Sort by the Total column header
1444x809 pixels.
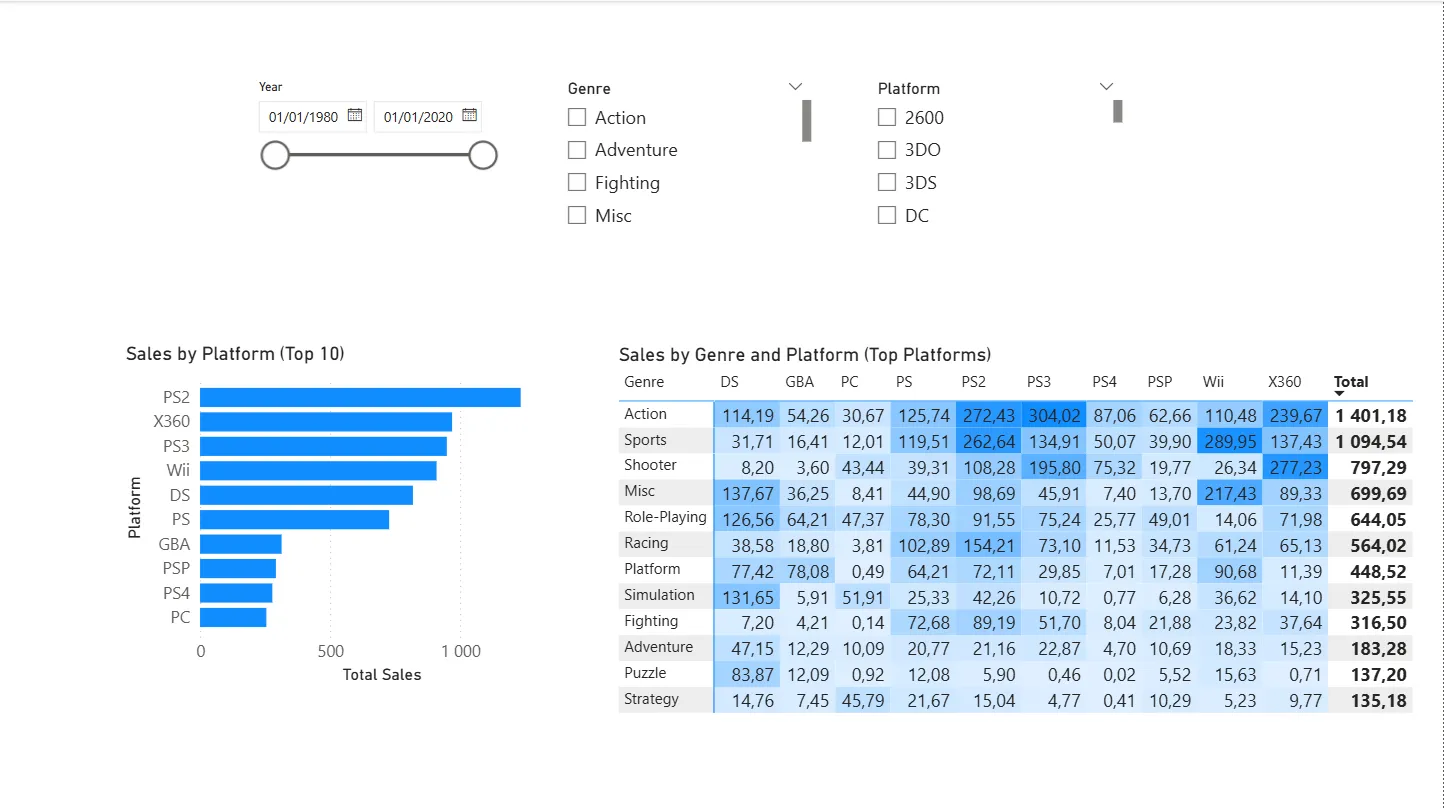[x=1351, y=381]
